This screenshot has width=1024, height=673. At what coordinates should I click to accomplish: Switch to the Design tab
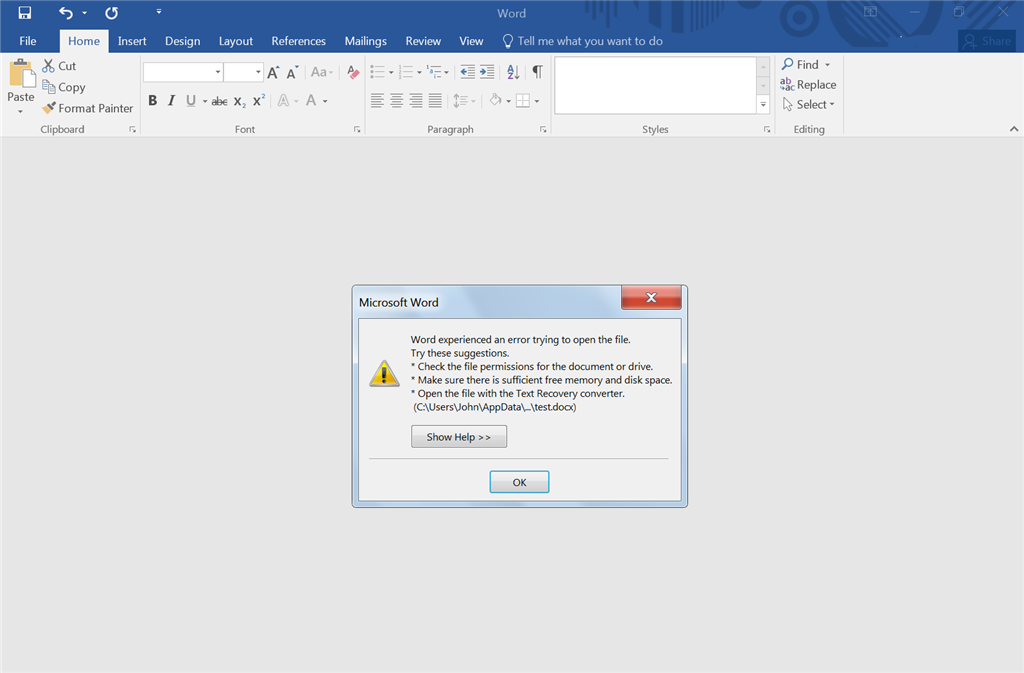tap(182, 41)
